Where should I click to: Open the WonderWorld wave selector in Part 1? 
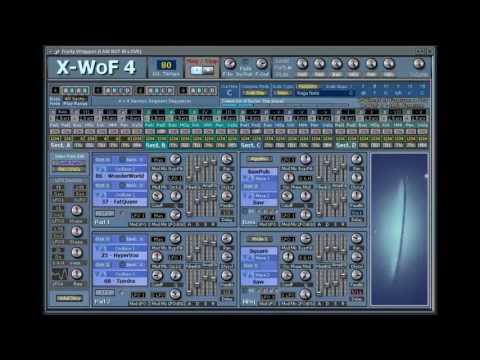tap(120, 176)
